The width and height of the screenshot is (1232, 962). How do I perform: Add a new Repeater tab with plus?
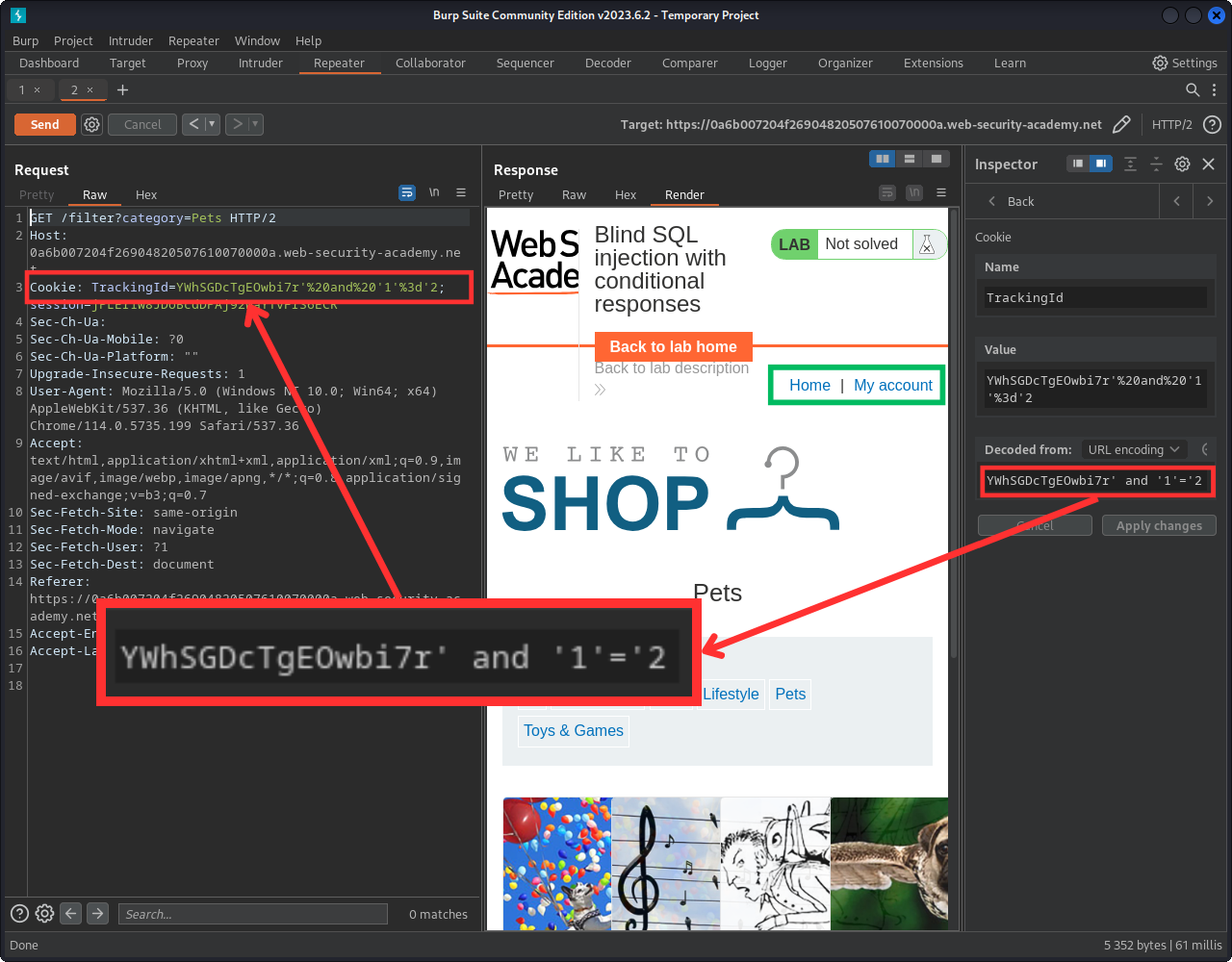[x=122, y=89]
